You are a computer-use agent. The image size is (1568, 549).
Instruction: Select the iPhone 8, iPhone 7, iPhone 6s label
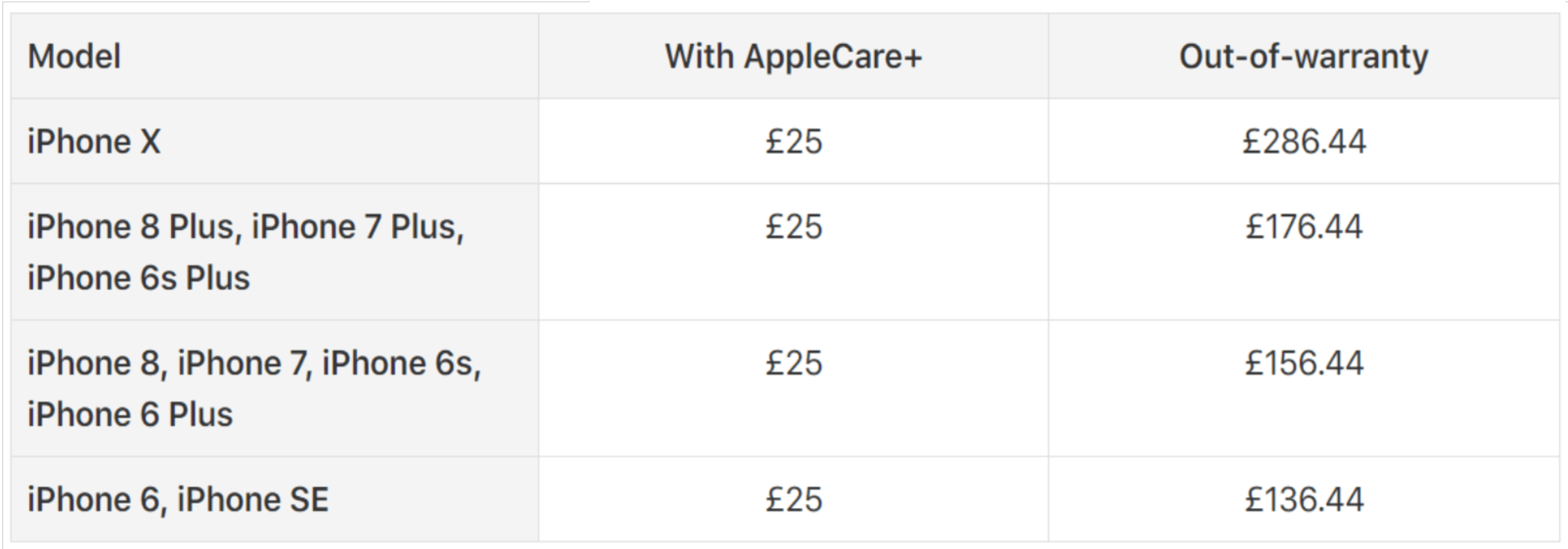coord(253,364)
